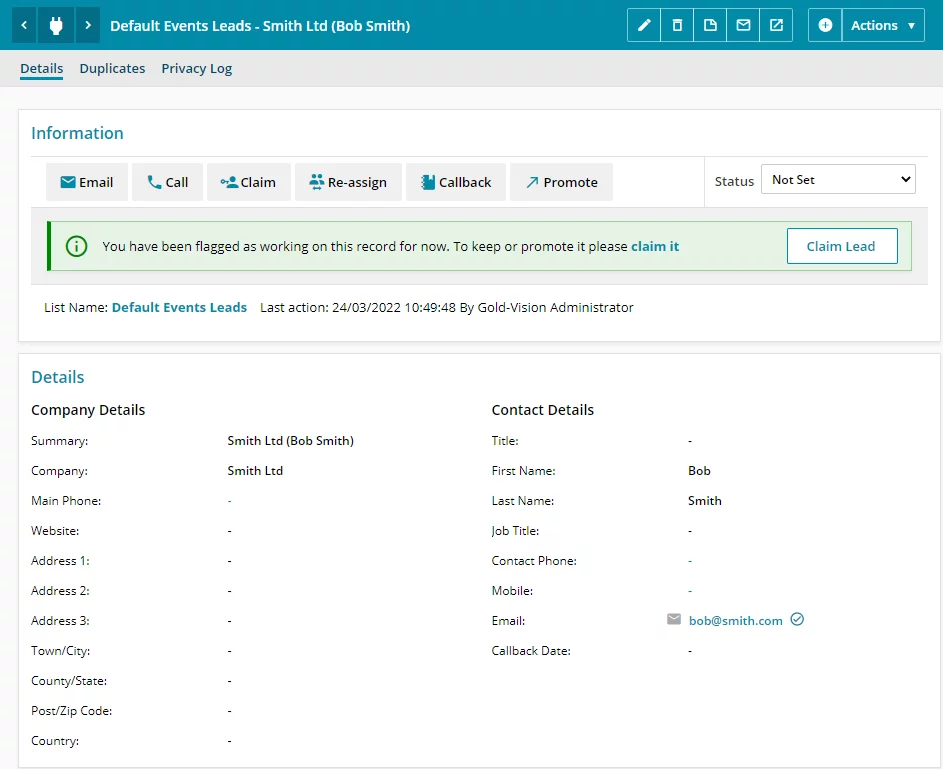Click the trash delete icon
This screenshot has height=769, width=943.
pos(677,25)
